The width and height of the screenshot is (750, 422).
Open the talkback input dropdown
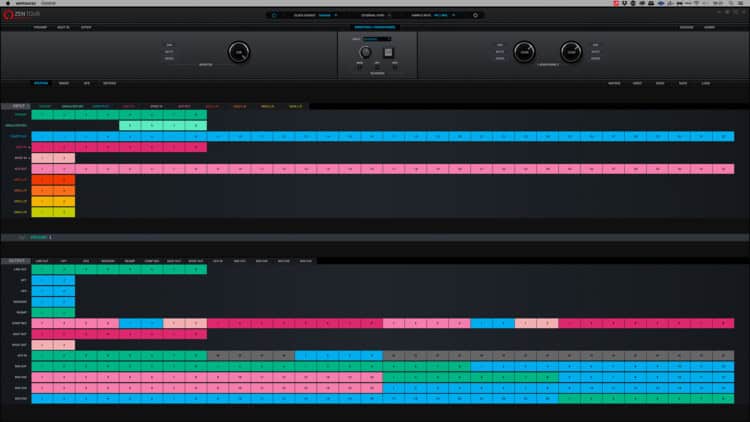[377, 39]
